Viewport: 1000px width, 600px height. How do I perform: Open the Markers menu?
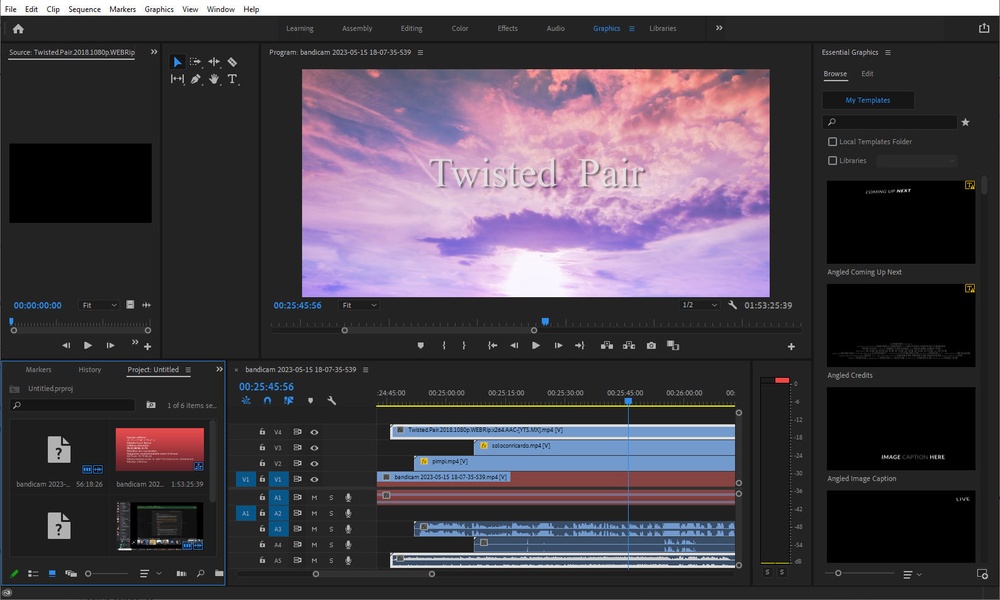tap(122, 9)
